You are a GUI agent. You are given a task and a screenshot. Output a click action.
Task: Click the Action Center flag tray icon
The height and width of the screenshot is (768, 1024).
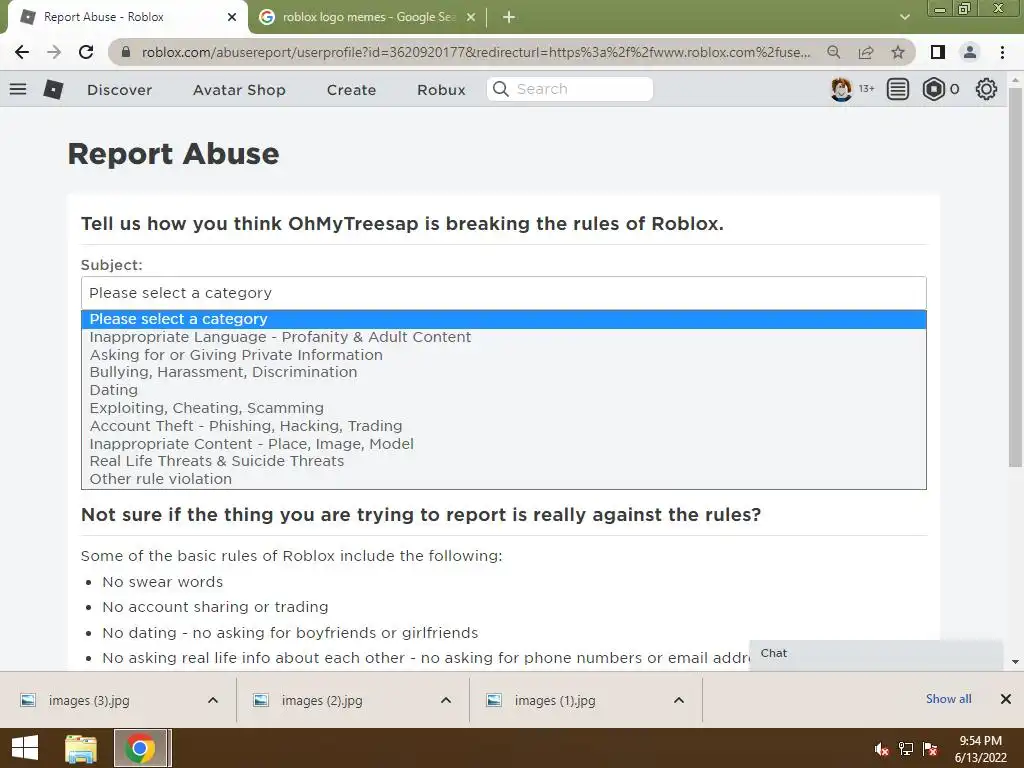coord(931,749)
